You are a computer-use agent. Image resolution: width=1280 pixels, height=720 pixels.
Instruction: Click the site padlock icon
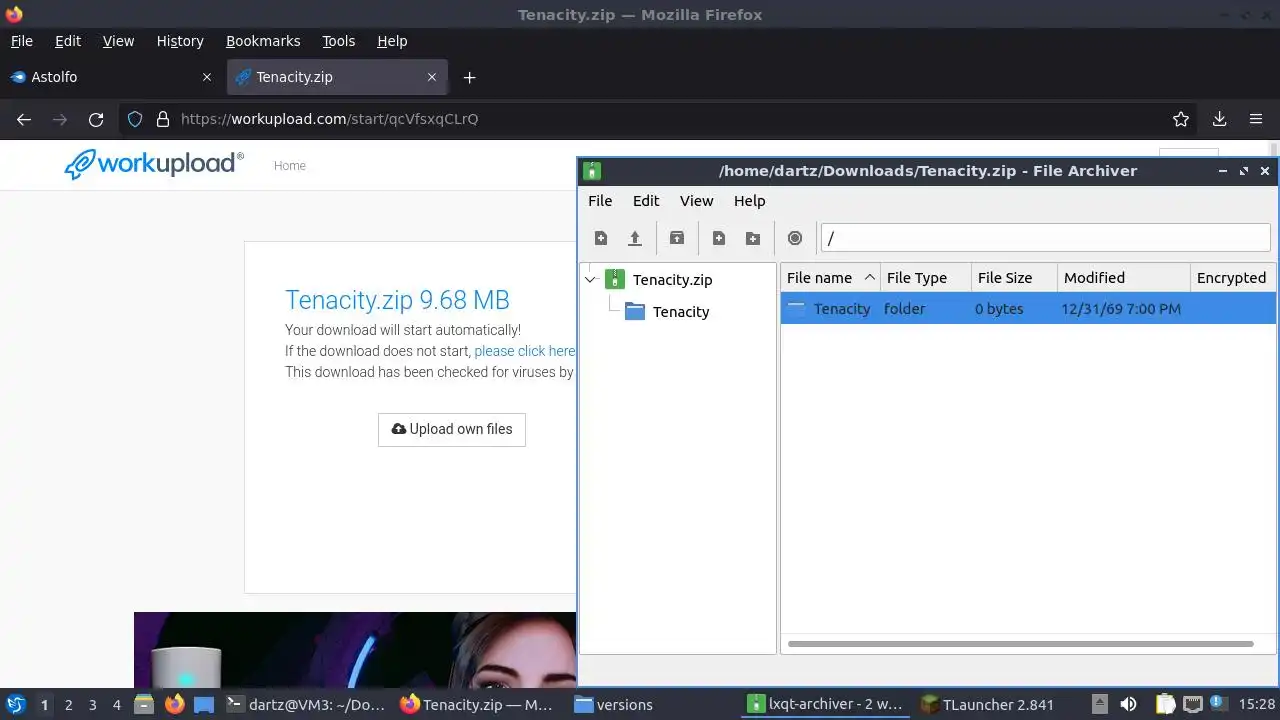pyautogui.click(x=163, y=119)
